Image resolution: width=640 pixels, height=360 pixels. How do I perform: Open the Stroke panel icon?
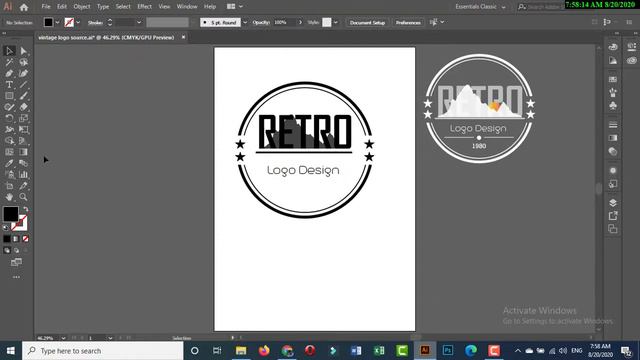[613, 124]
